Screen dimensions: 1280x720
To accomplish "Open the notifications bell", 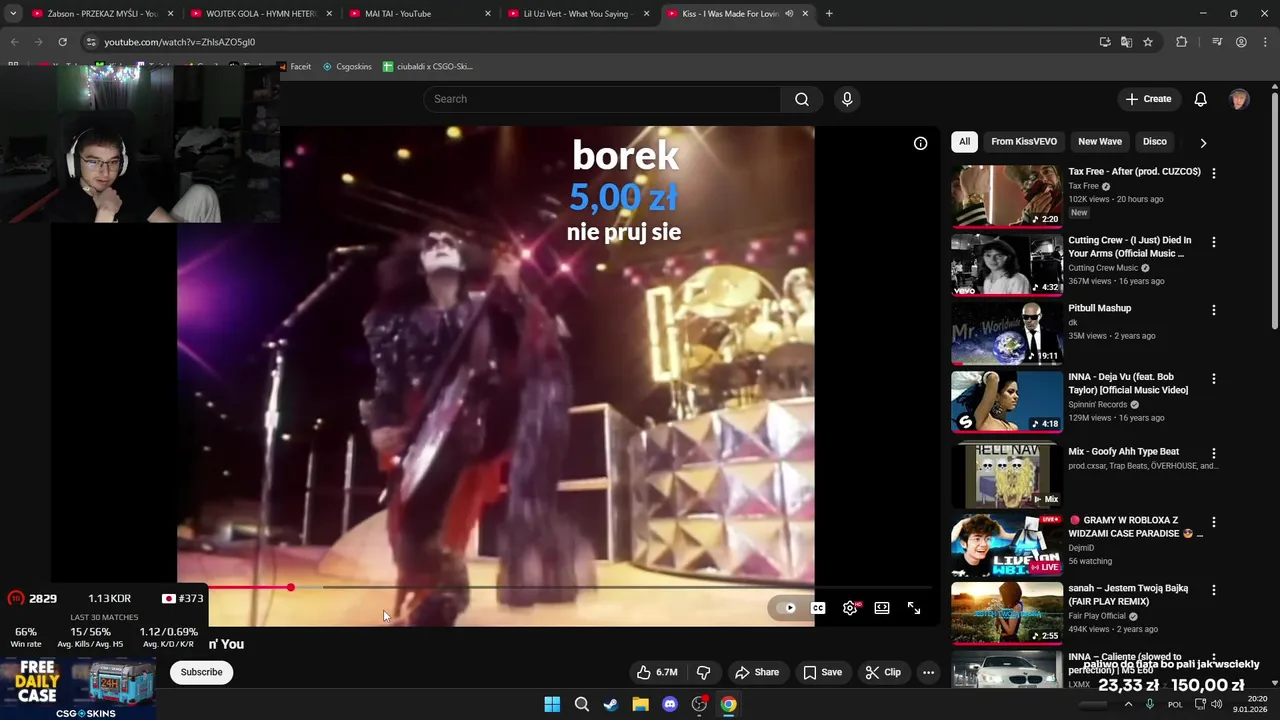I will [1200, 99].
